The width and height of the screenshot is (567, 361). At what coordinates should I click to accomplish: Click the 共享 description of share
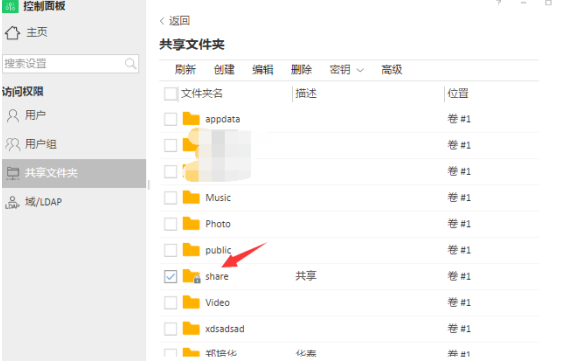tap(306, 276)
